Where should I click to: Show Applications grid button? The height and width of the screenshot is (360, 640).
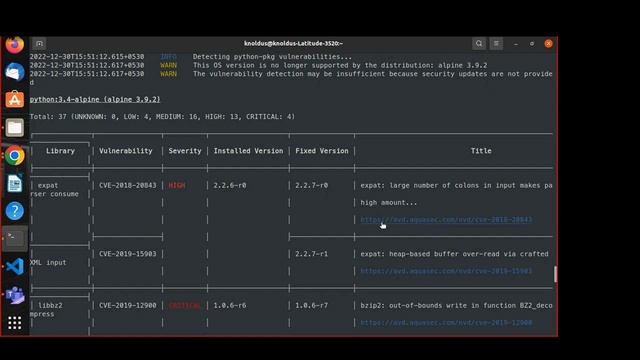pos(15,323)
